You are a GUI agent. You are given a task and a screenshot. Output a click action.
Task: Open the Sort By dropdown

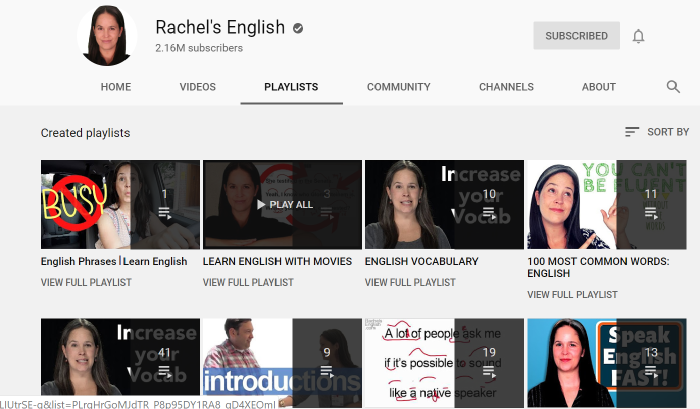coord(657,132)
